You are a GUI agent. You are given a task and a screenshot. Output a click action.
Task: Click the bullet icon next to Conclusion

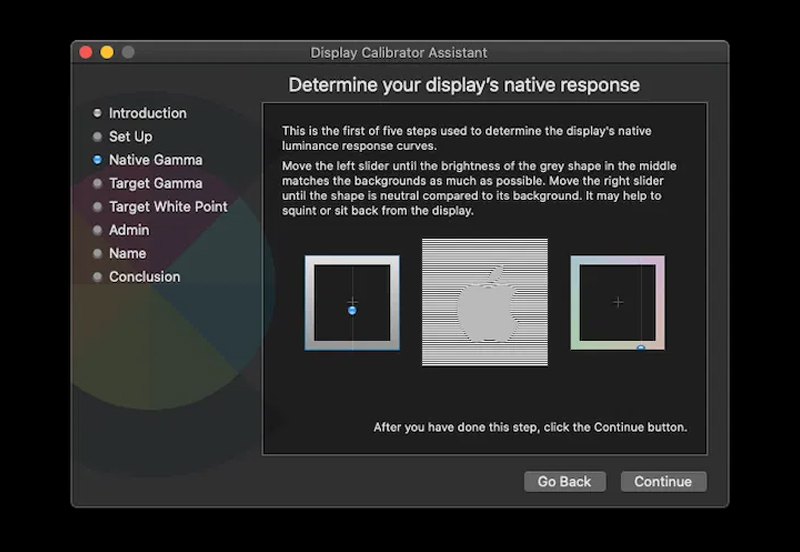[97, 277]
